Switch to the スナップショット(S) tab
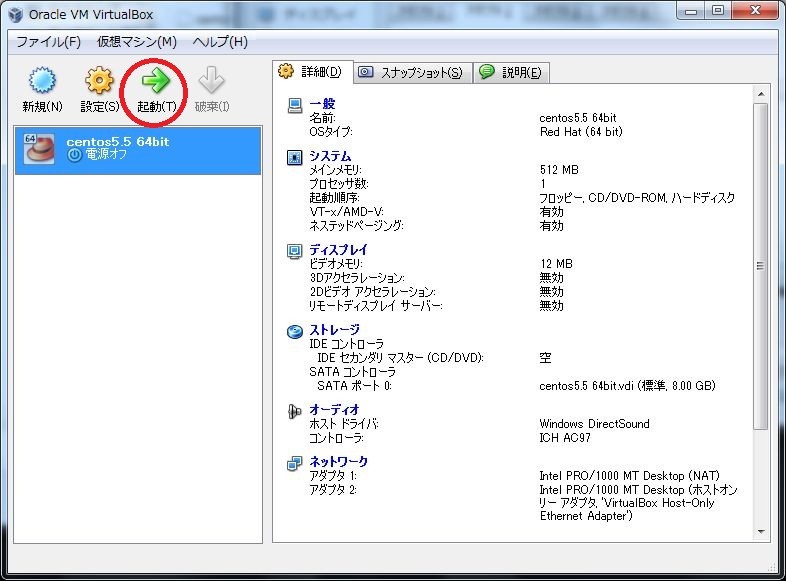The width and height of the screenshot is (786, 581). tap(412, 73)
